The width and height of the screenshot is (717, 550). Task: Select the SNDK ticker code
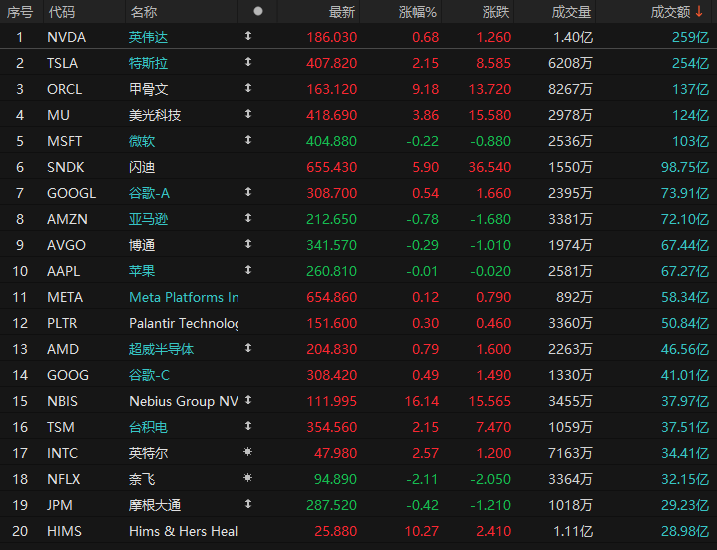[65, 167]
